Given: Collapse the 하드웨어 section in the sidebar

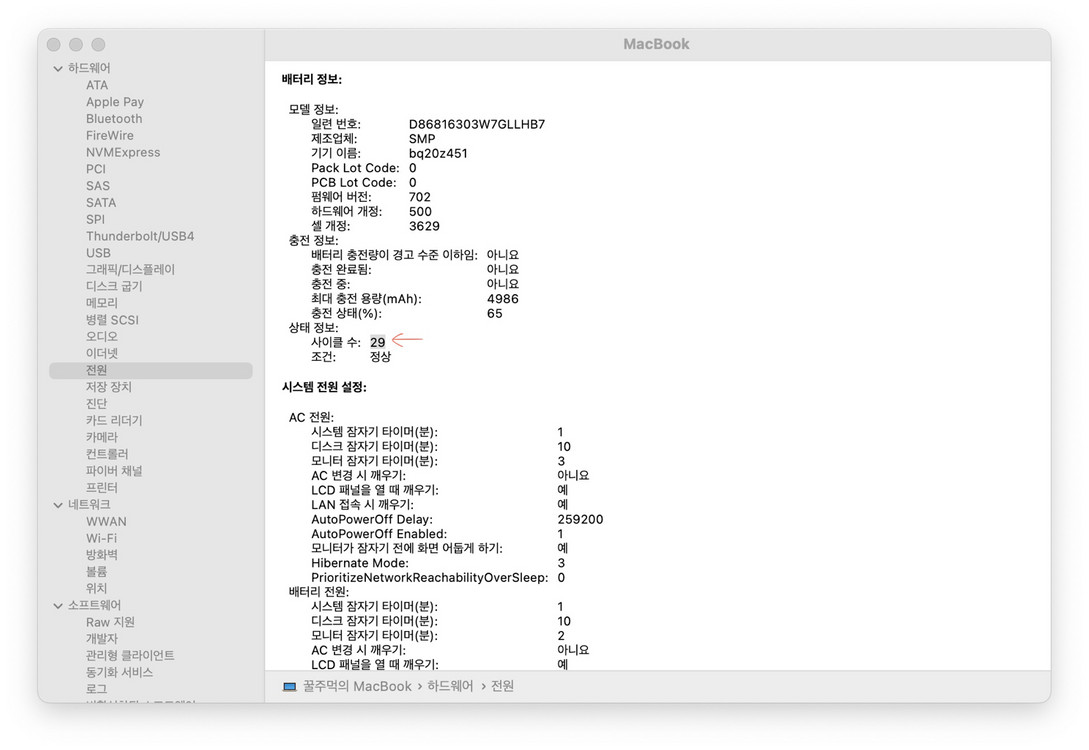Looking at the screenshot, I should coord(58,67).
